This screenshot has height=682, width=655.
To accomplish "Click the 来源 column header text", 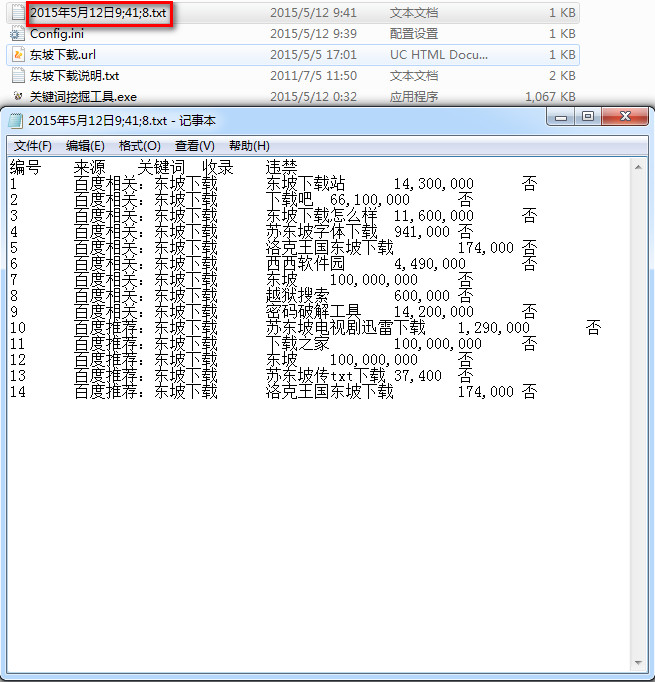I will click(x=90, y=167).
